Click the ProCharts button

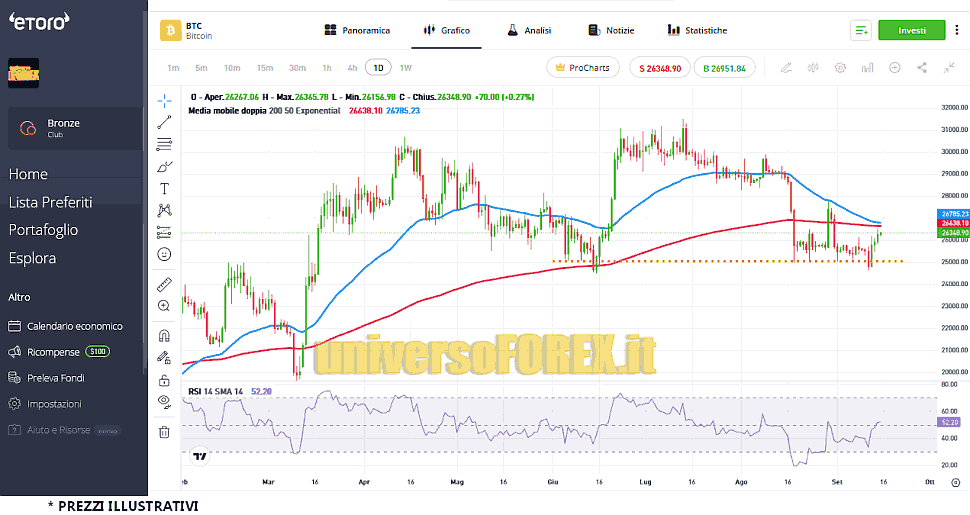point(583,68)
